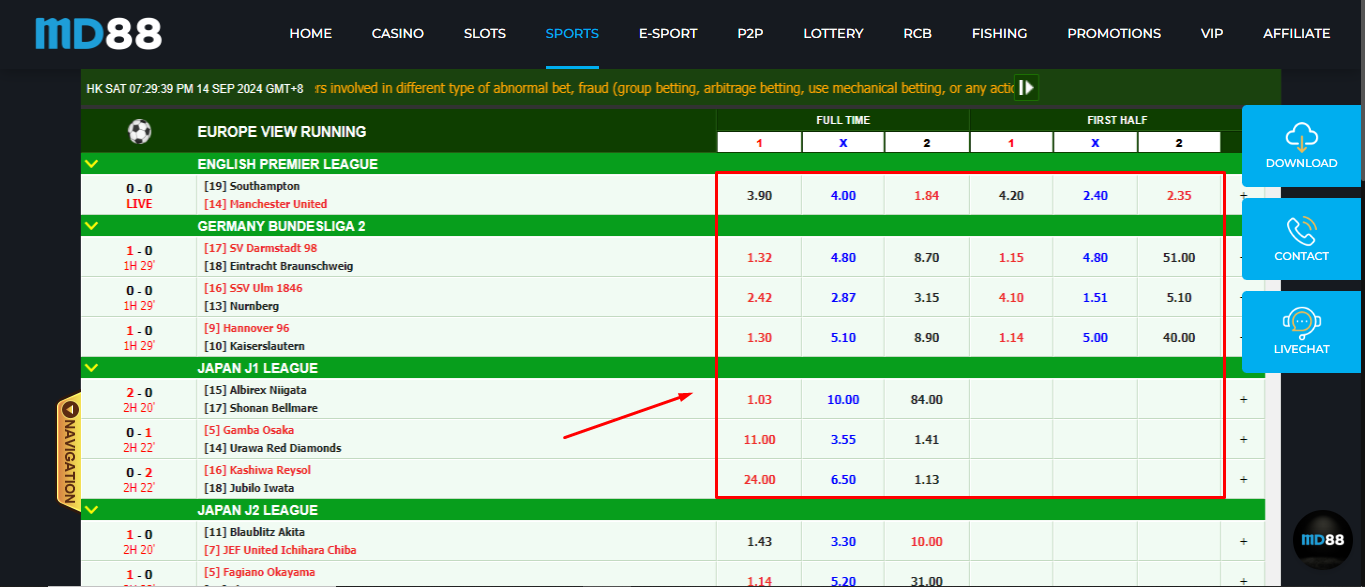1365x587 pixels.
Task: Collapse the GERMANY BUNDESLIGA 2 section
Action: click(93, 226)
